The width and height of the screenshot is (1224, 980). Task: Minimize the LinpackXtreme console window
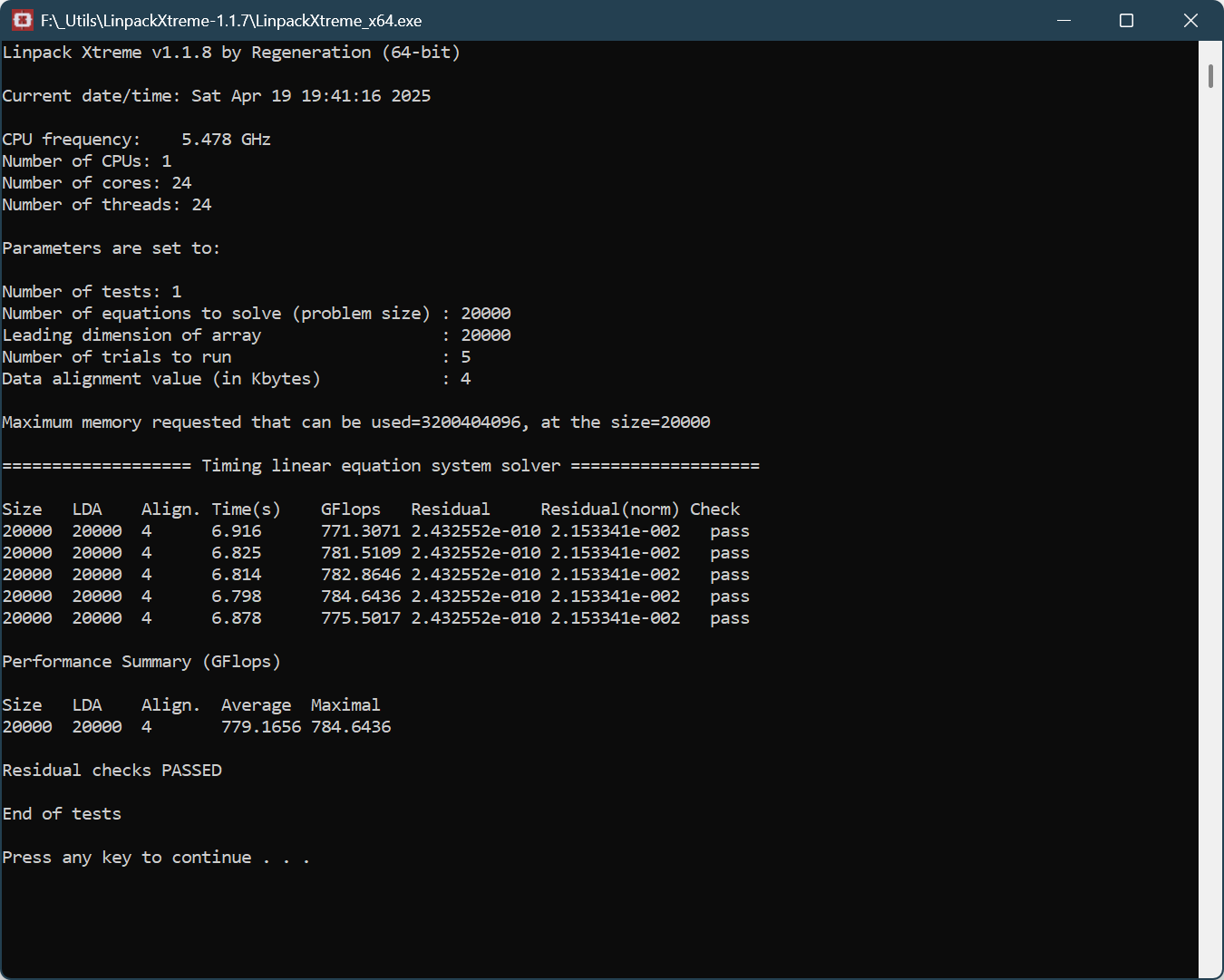coord(1064,20)
